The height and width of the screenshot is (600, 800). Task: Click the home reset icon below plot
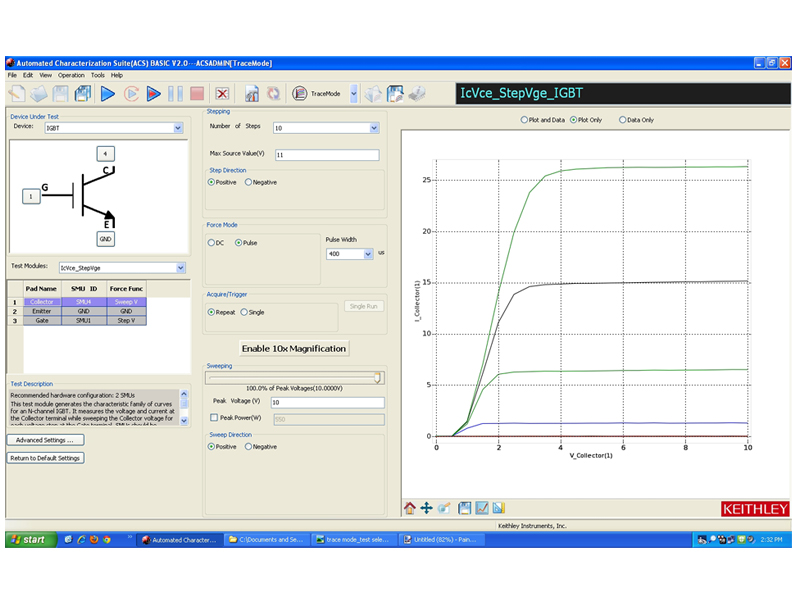[x=410, y=508]
